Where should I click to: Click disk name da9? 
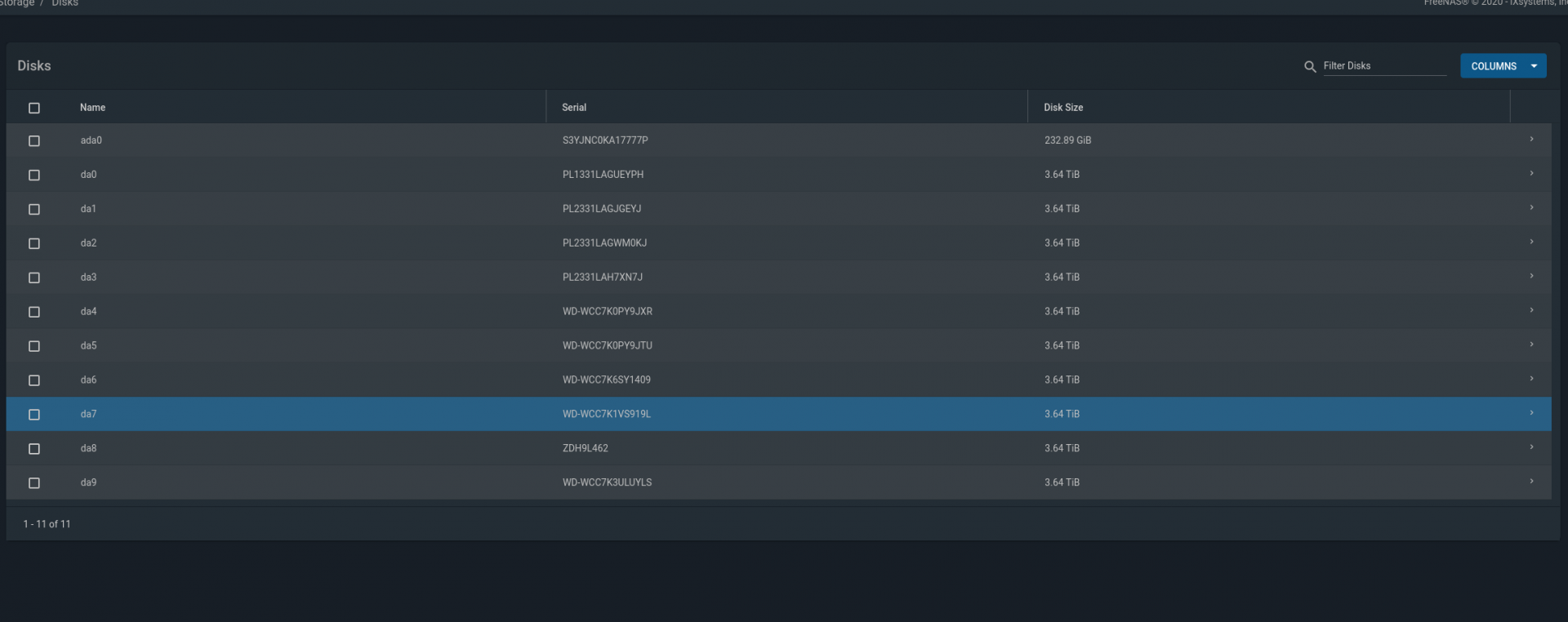(x=88, y=483)
